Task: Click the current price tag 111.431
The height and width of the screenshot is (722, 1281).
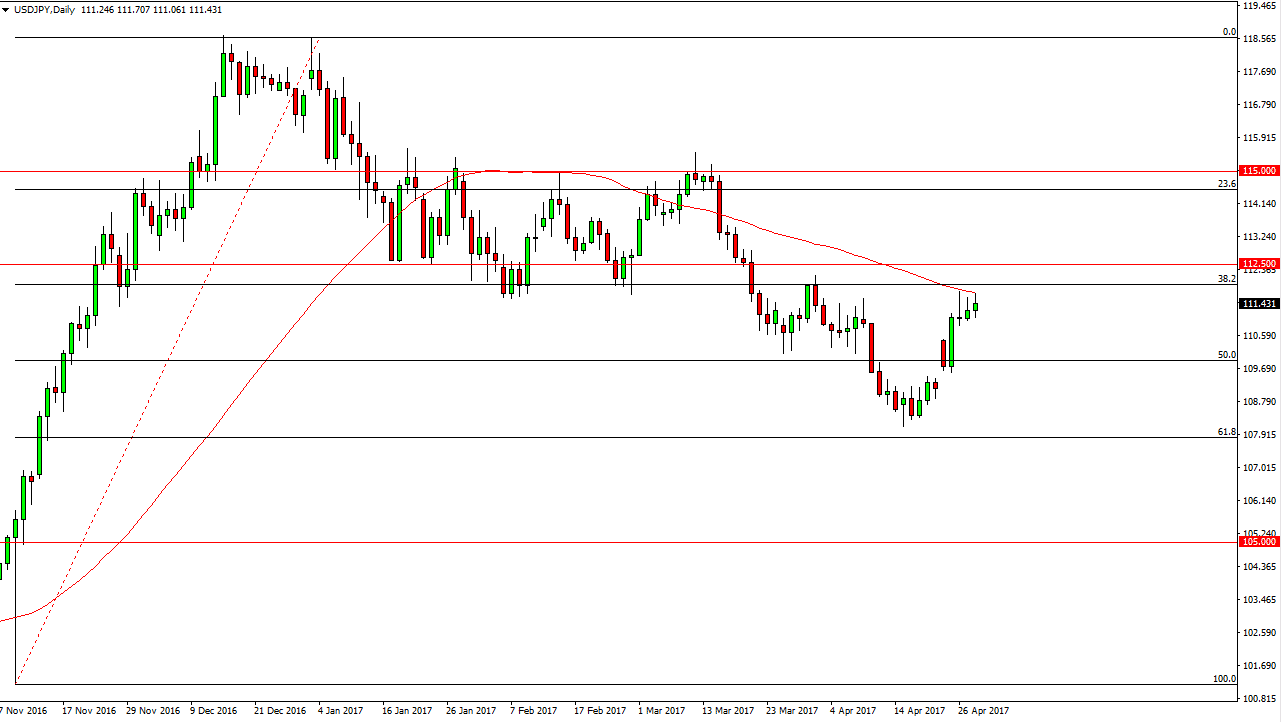Action: click(1259, 304)
